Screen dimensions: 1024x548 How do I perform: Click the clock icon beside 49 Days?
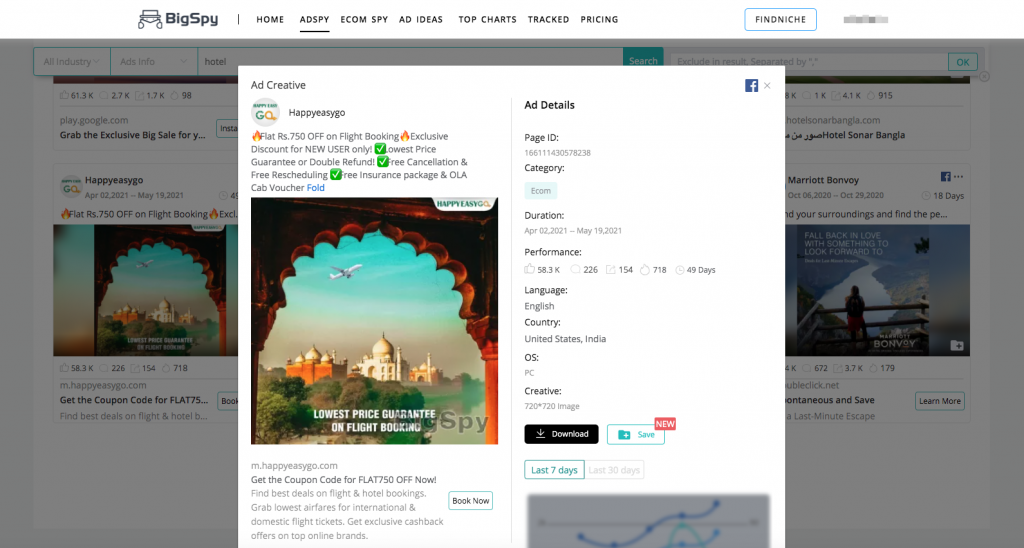coord(679,270)
